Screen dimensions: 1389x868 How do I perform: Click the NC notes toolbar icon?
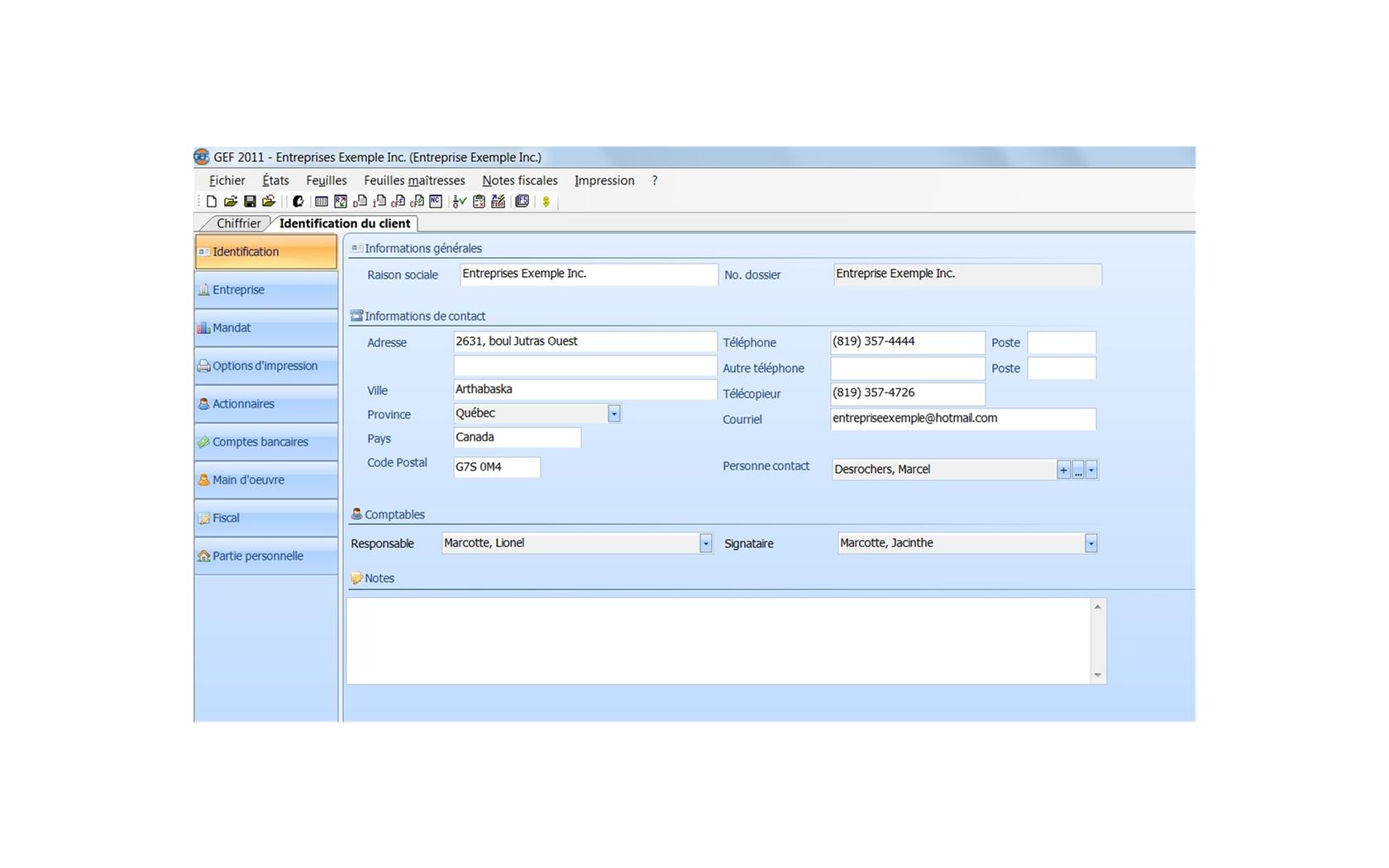click(x=436, y=201)
